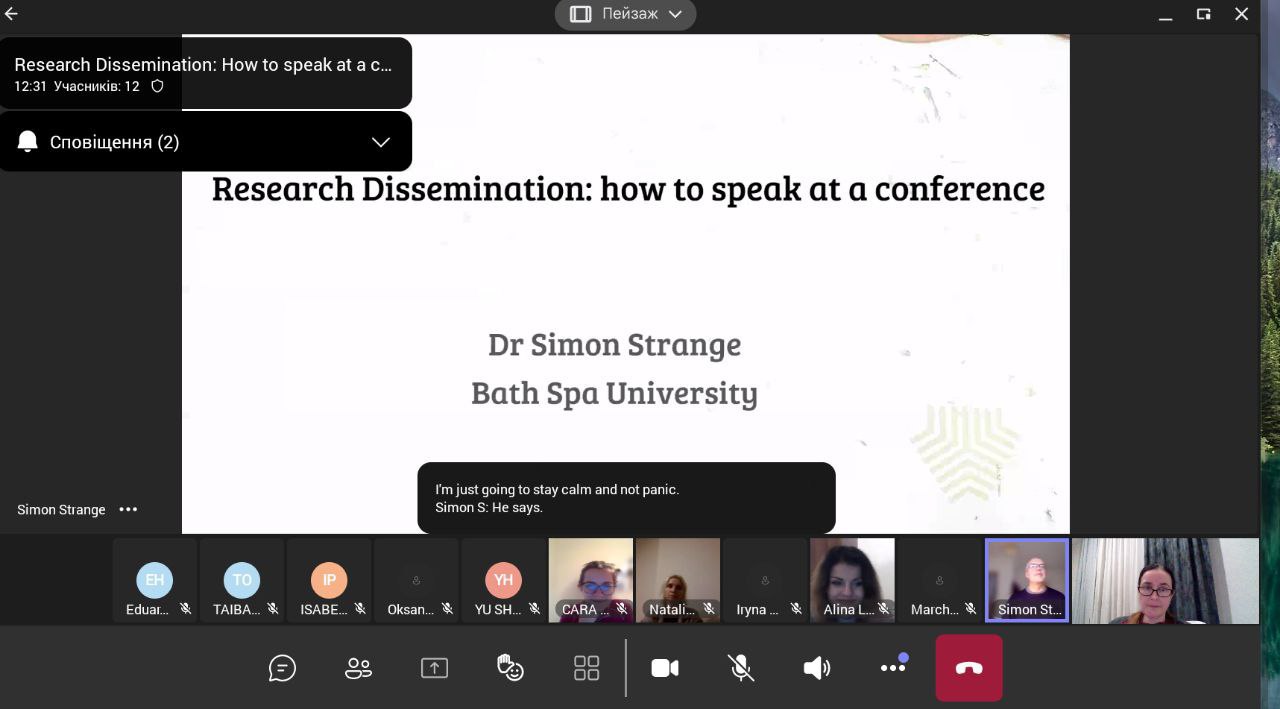The height and width of the screenshot is (709, 1280).
Task: Click the muted mic icon on March... tile
Action: (x=970, y=609)
